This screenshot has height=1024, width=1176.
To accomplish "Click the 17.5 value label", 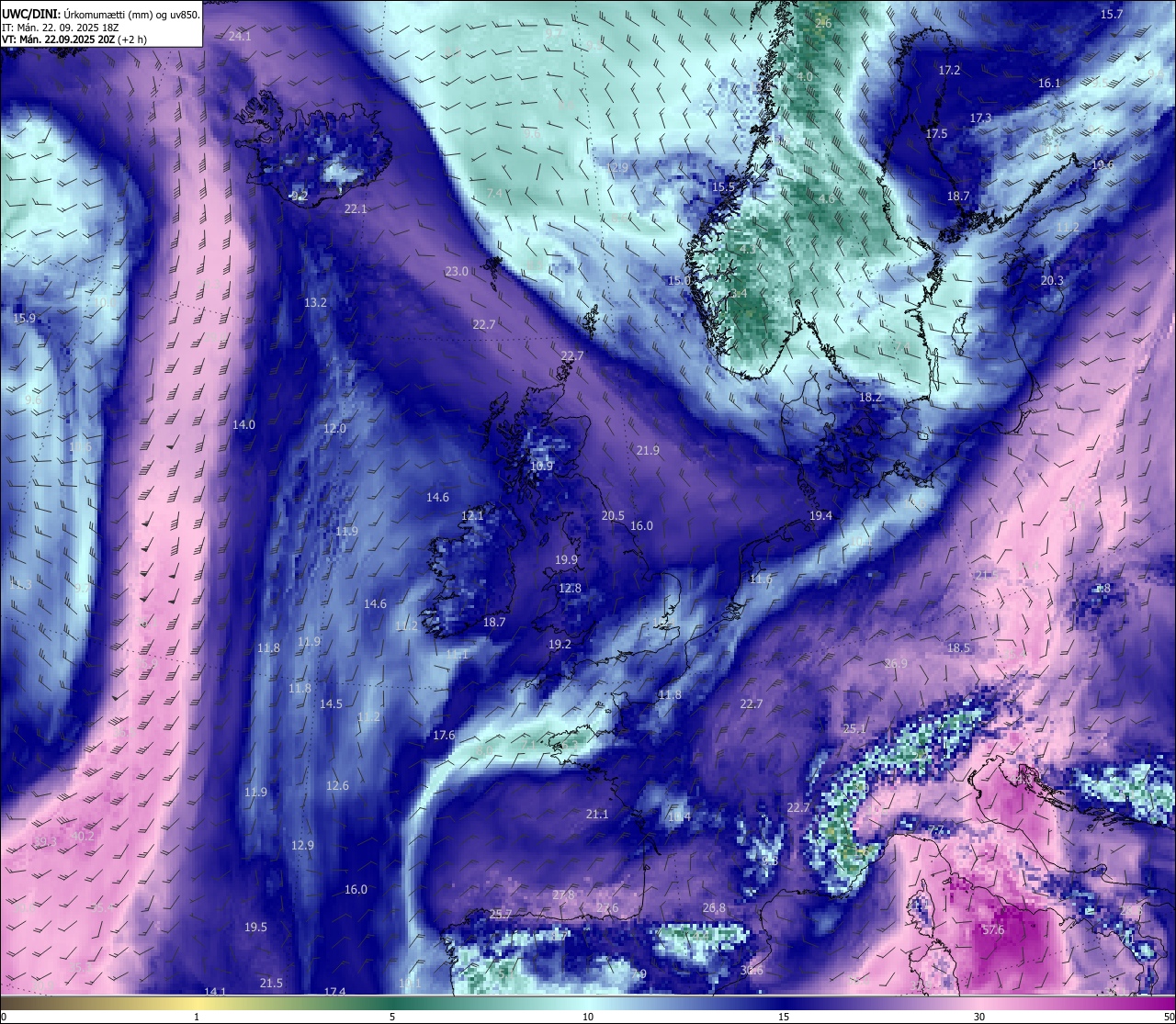I will [936, 134].
